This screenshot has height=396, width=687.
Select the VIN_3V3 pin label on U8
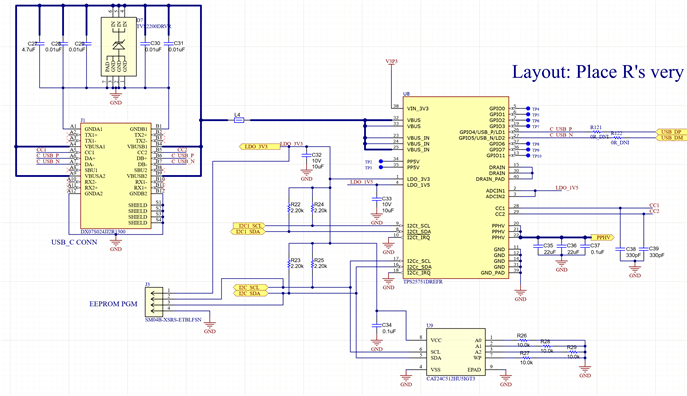[x=419, y=108]
